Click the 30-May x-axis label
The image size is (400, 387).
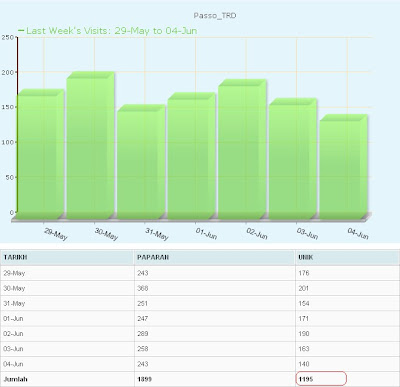[106, 234]
